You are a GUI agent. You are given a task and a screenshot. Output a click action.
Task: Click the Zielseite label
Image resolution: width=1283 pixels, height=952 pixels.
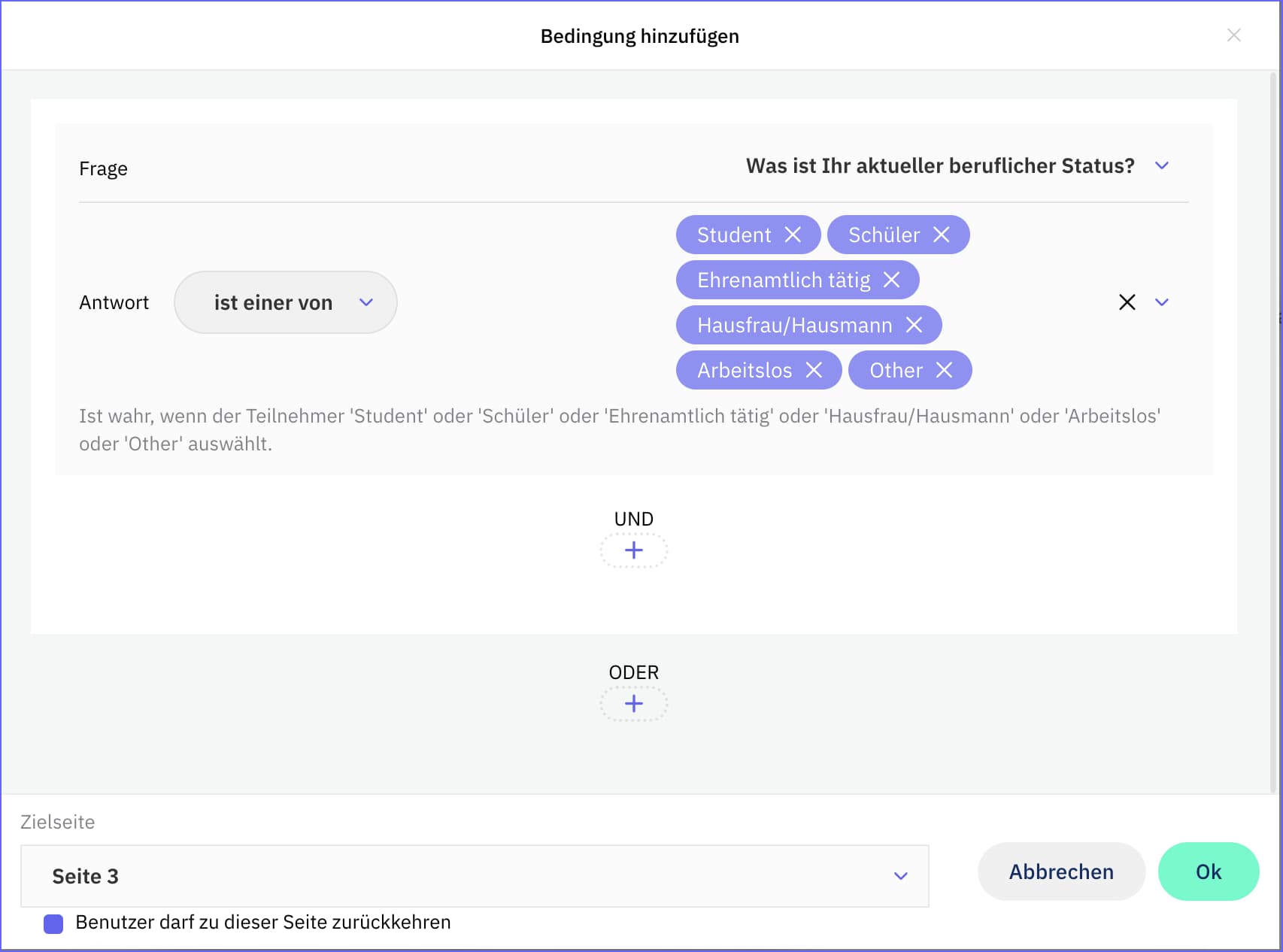[58, 822]
